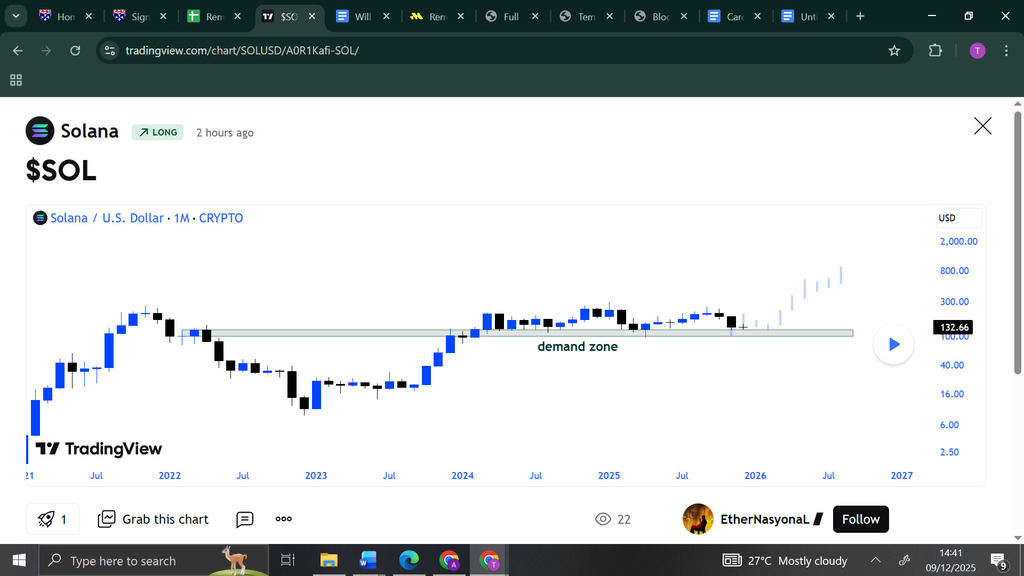Open comments via the speech bubble icon
Image resolution: width=1024 pixels, height=576 pixels.
pyautogui.click(x=245, y=519)
